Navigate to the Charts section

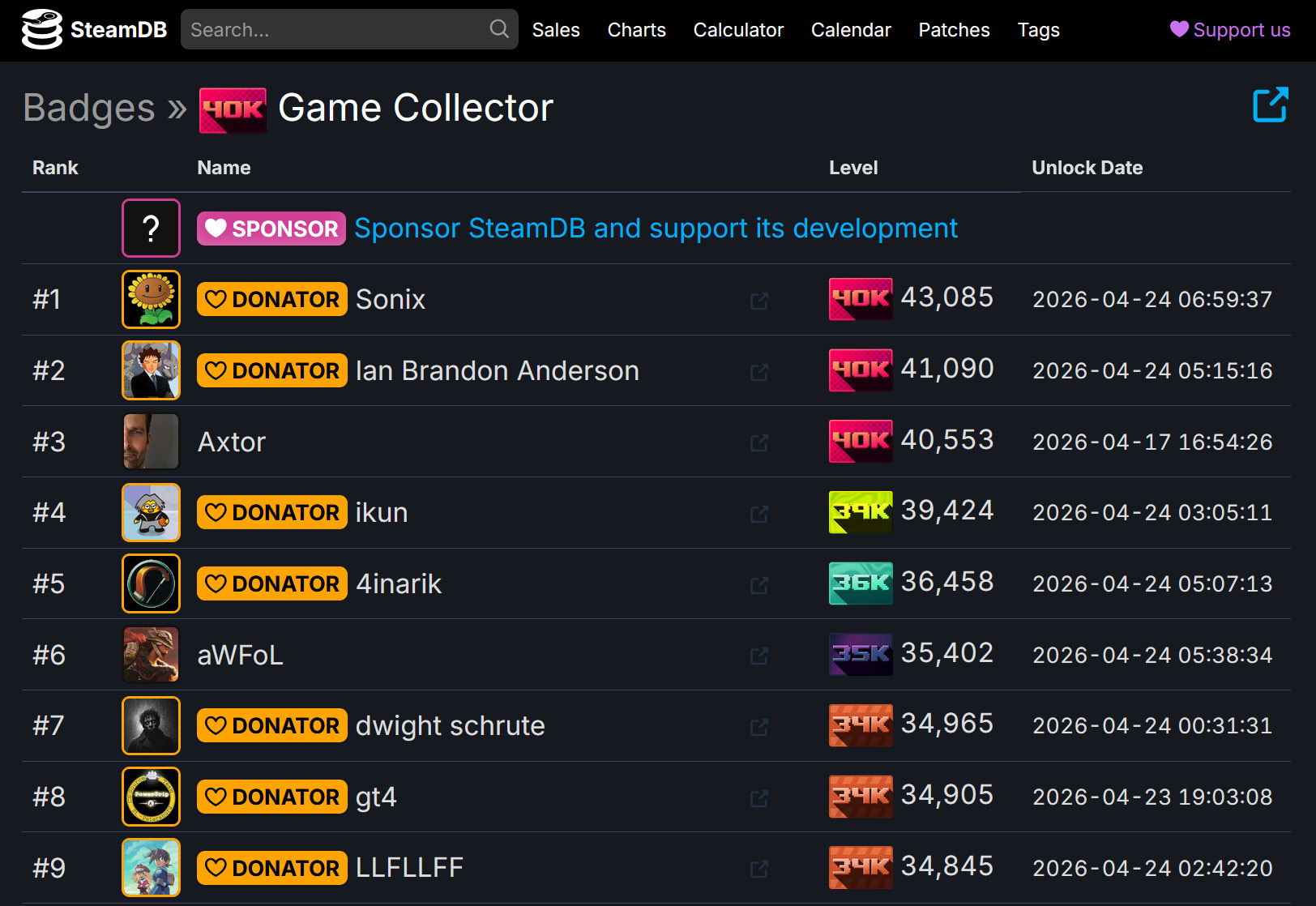636,29
